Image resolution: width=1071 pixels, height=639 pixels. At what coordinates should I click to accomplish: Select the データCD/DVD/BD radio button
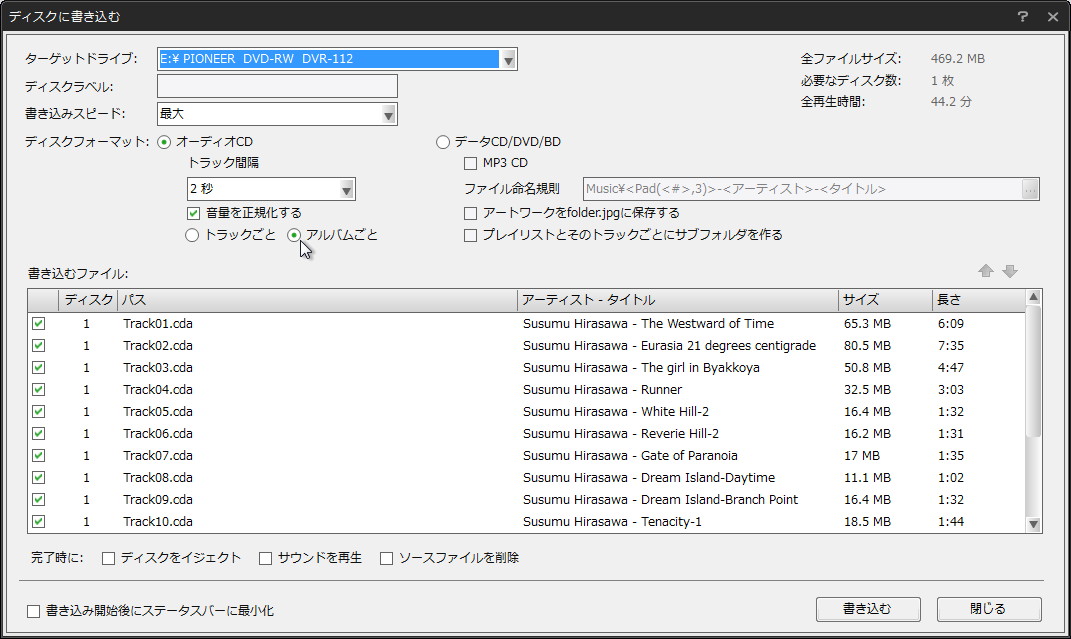coord(442,142)
